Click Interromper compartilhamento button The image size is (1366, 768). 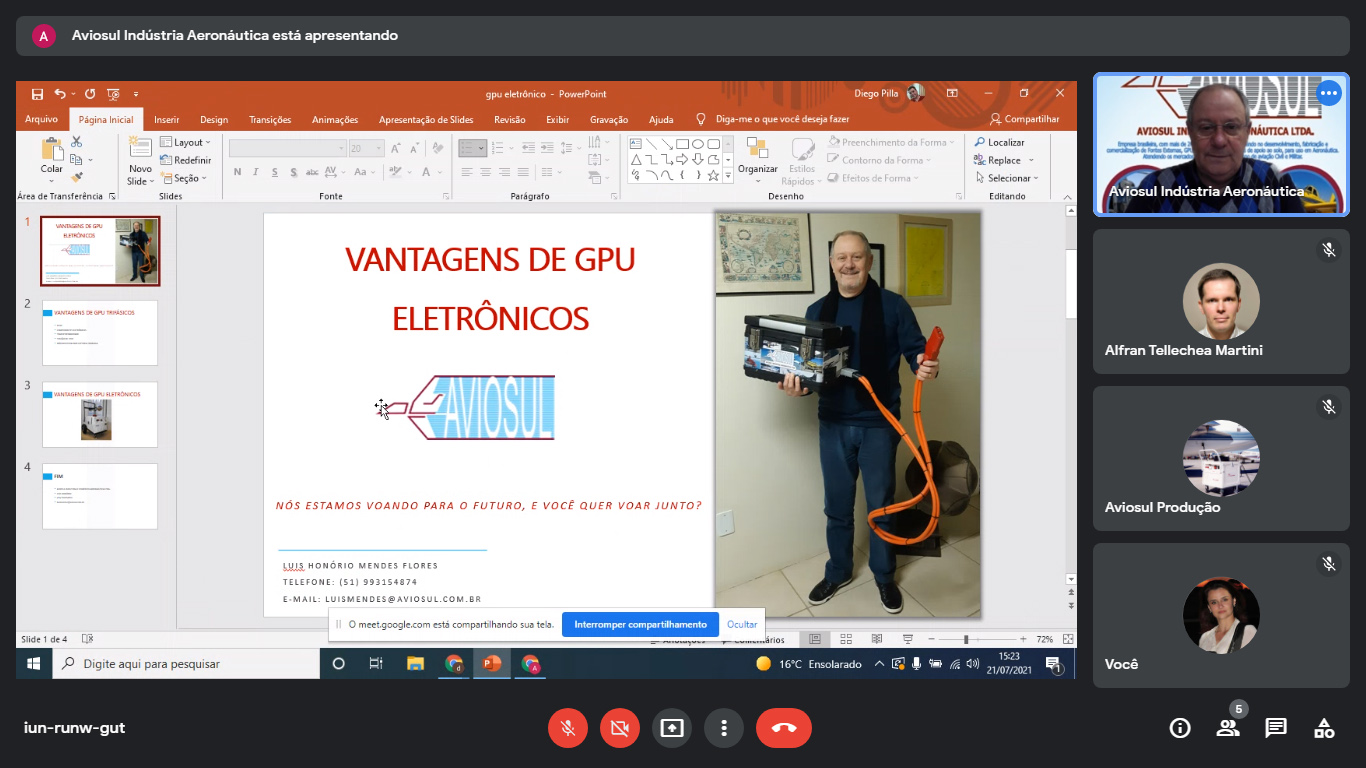point(640,624)
